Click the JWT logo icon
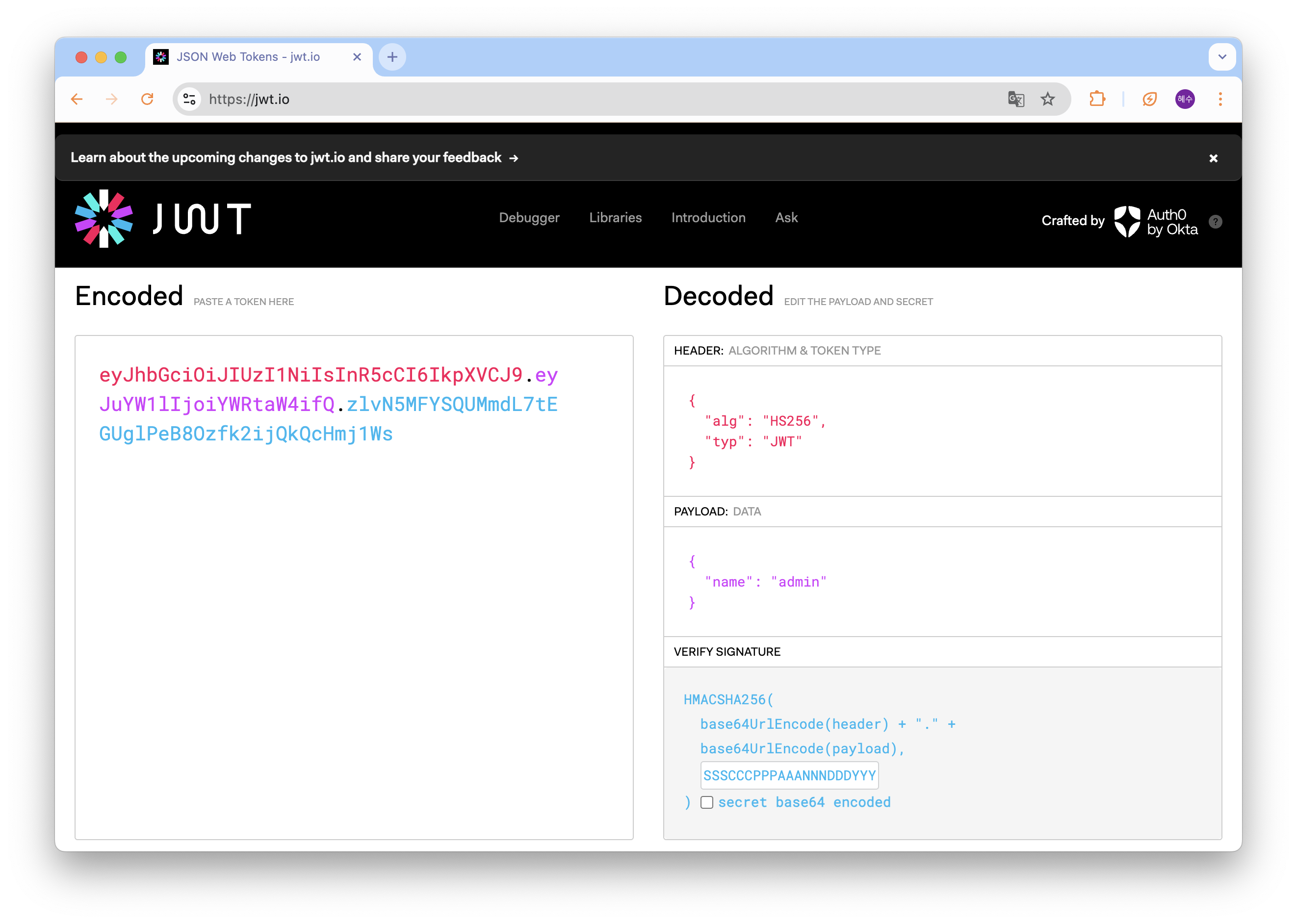 point(104,218)
